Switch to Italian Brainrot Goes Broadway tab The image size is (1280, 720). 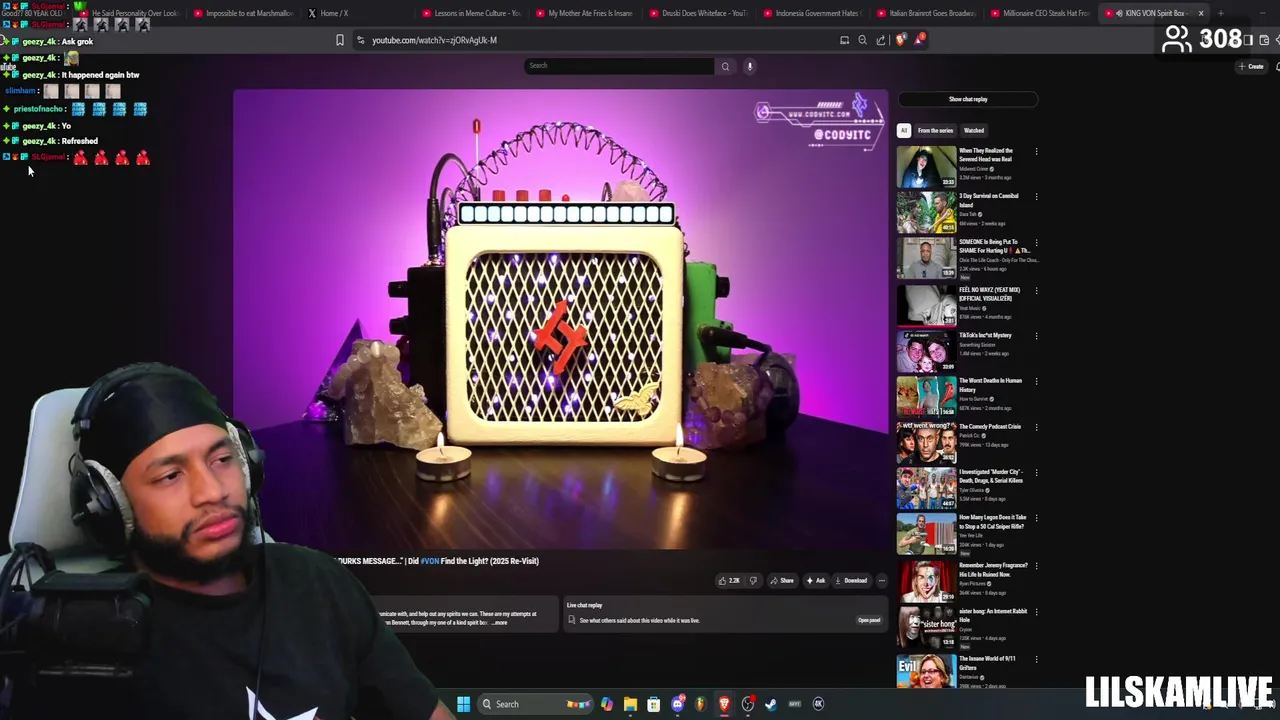point(925,13)
